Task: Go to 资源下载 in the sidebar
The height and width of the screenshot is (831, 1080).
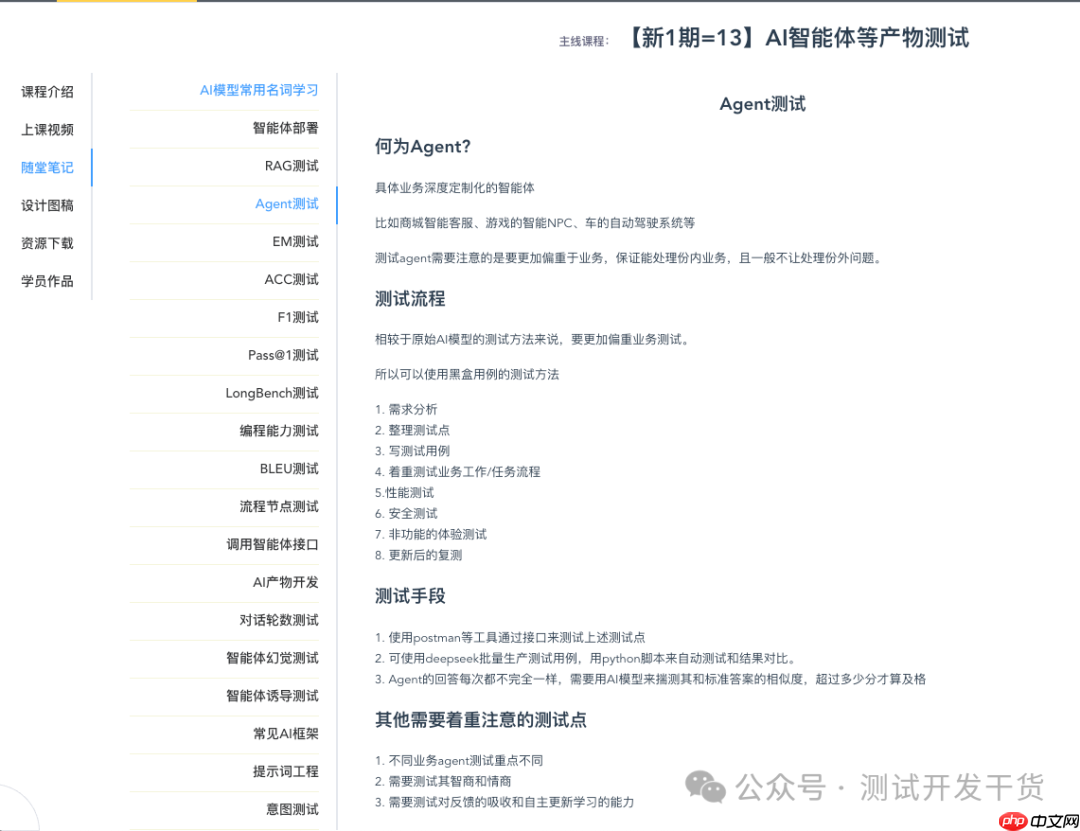Action: tap(46, 243)
